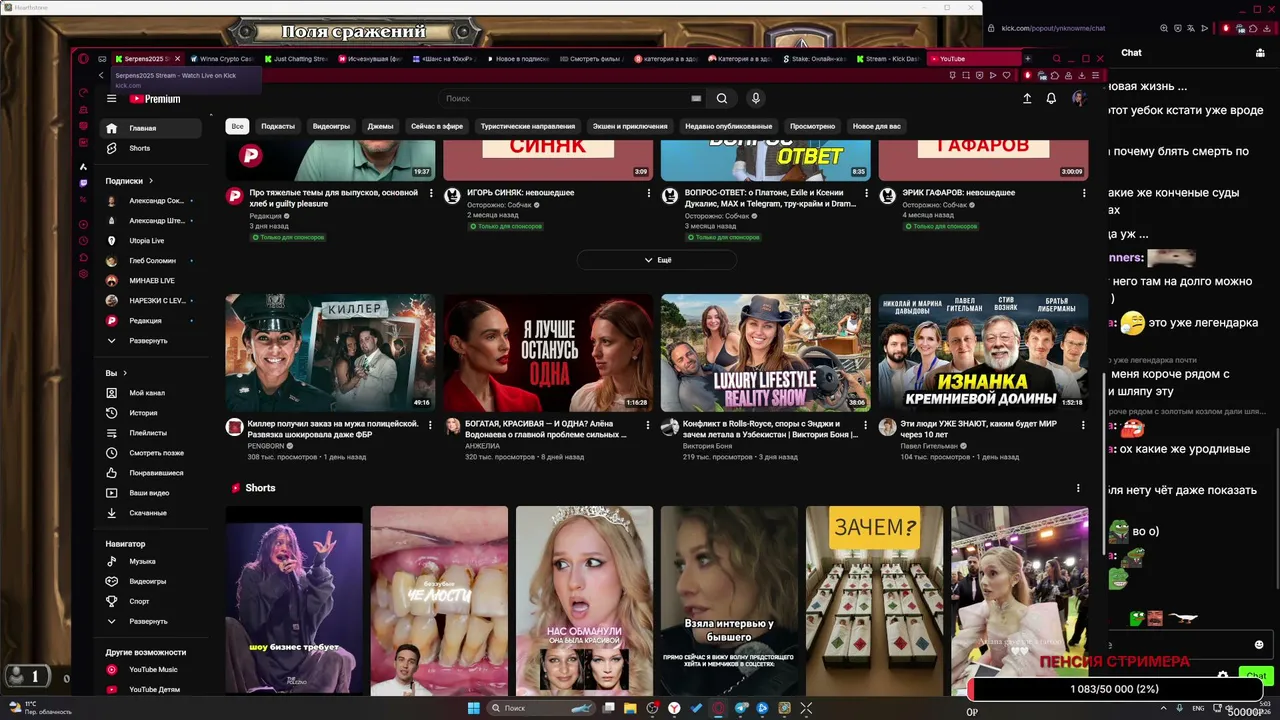Open the Вы section chevron

click(x=125, y=373)
